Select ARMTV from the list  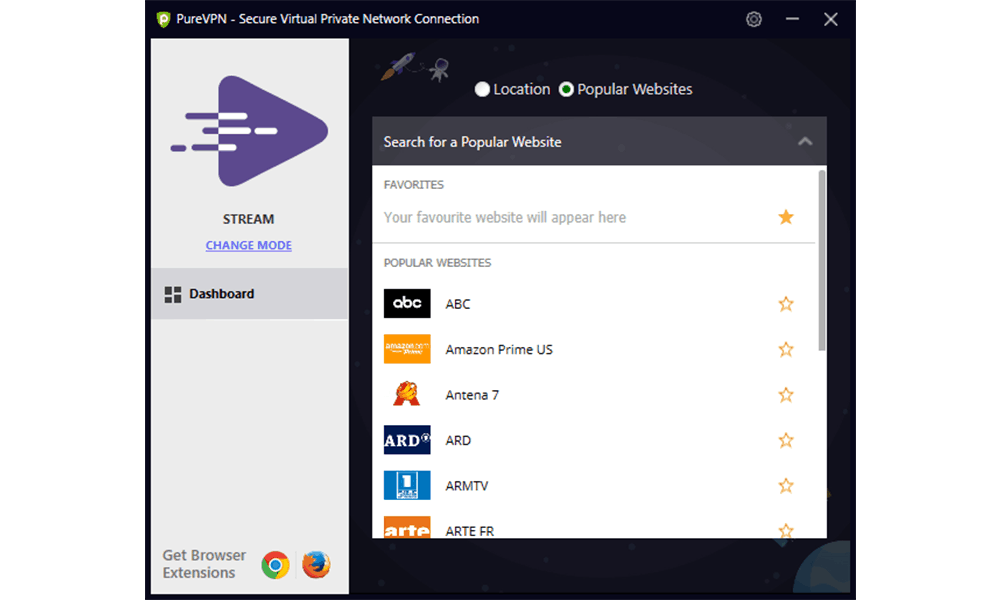[593, 486]
